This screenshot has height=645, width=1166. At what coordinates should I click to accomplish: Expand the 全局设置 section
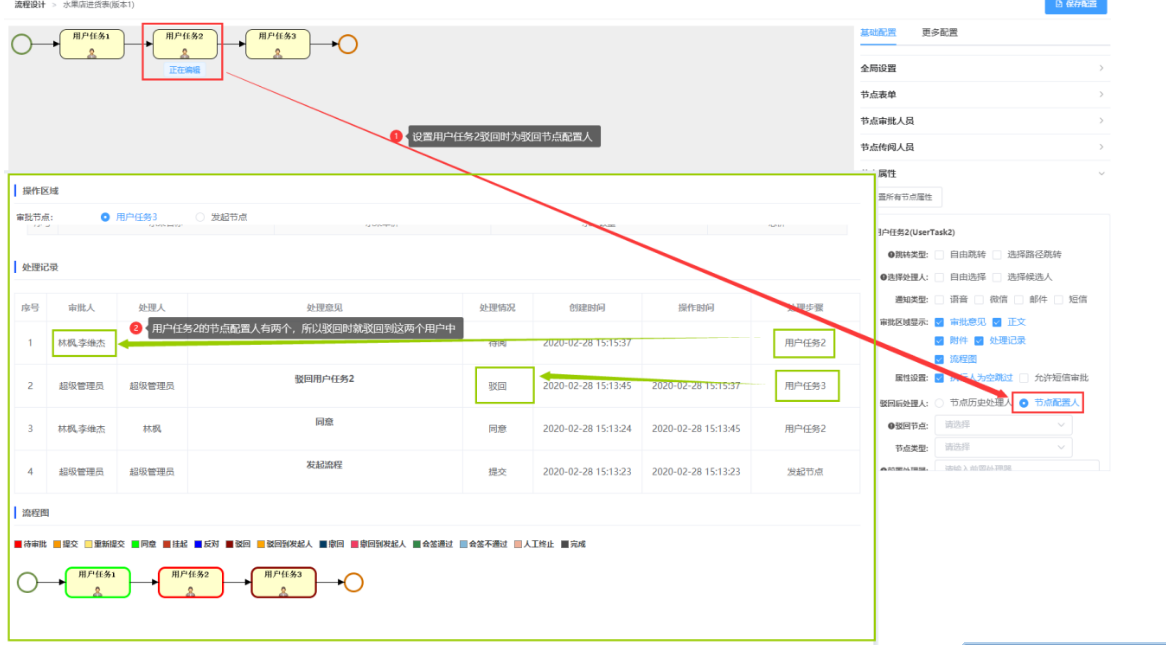(x=985, y=68)
